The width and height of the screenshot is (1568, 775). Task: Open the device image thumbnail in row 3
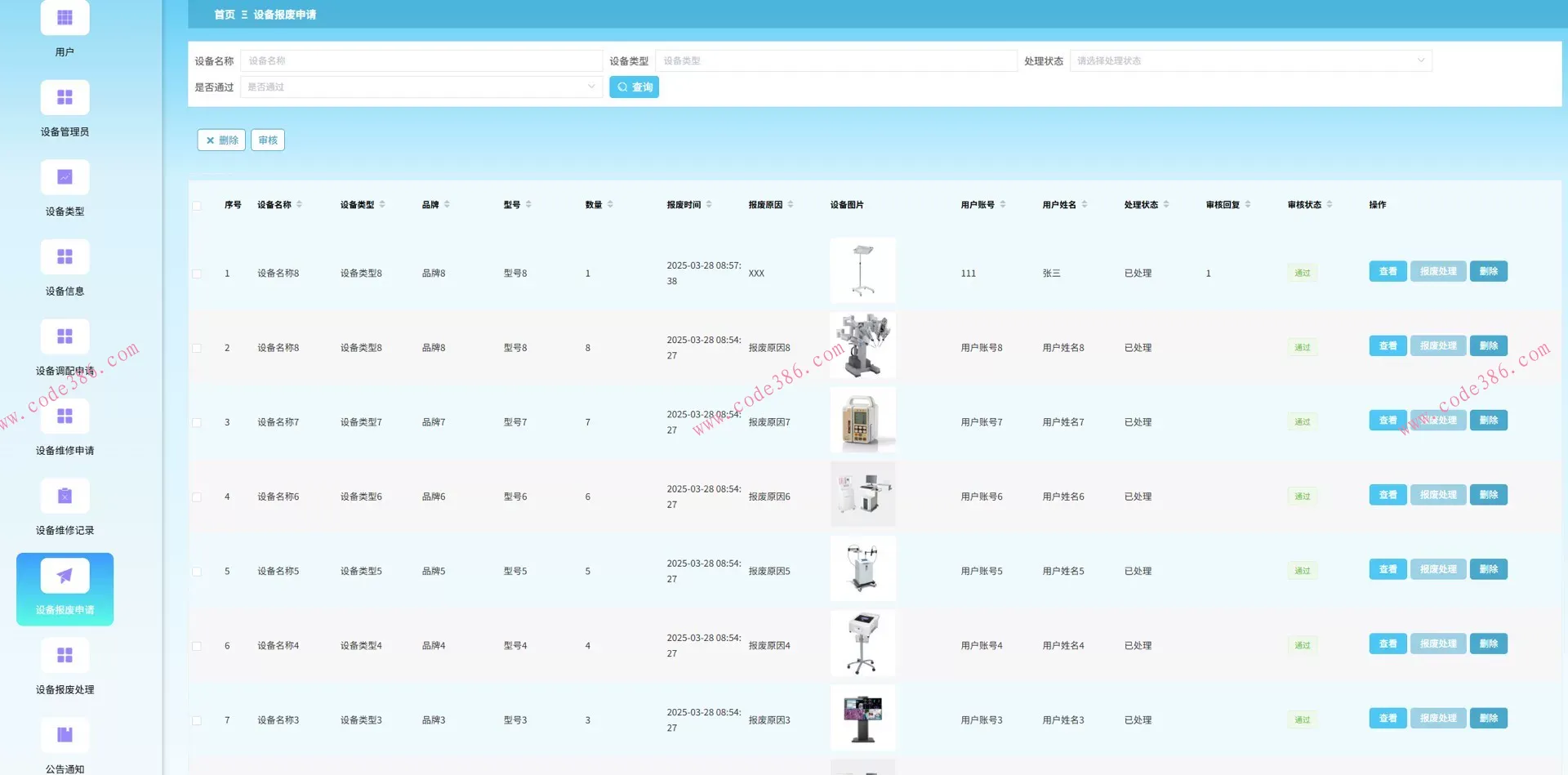coord(862,420)
